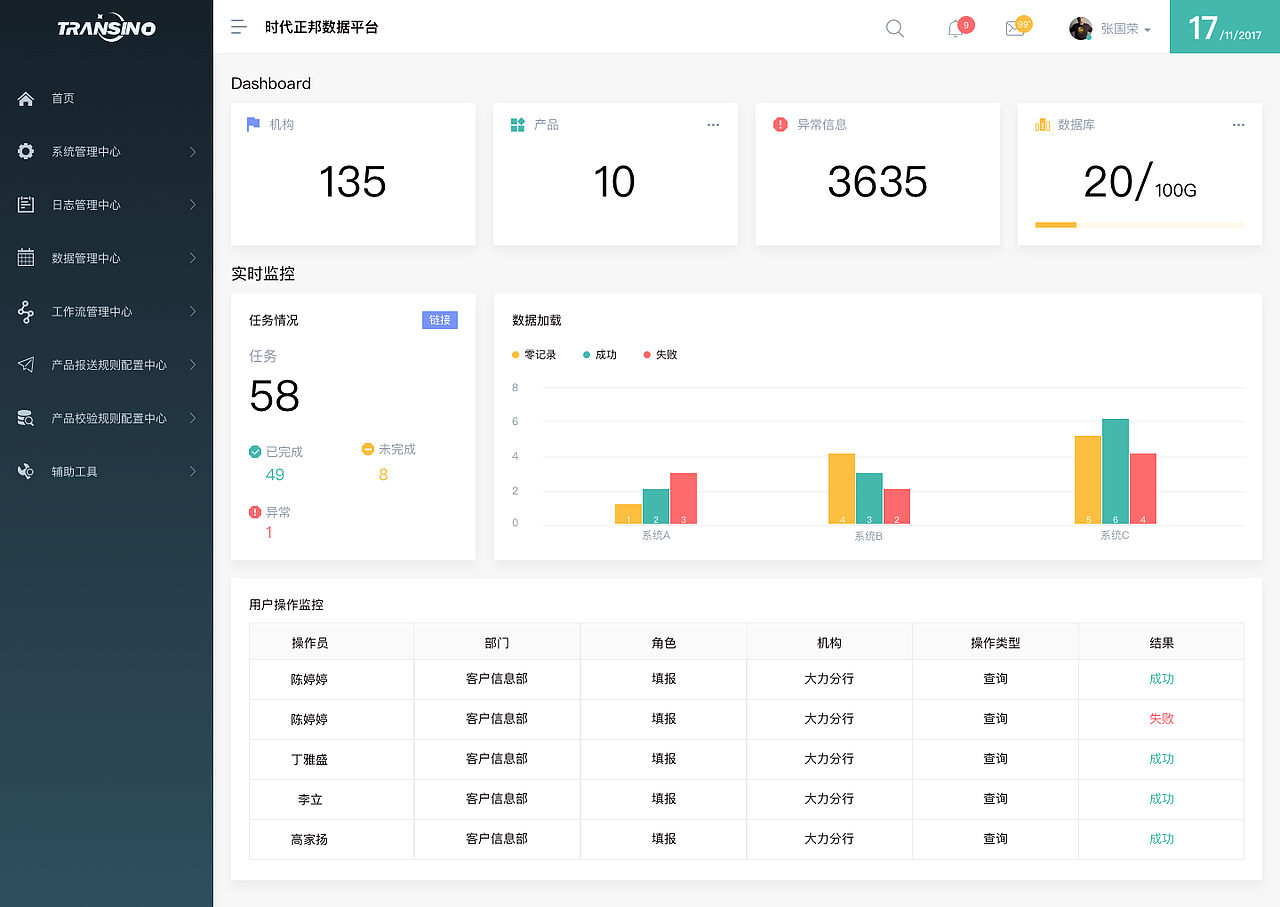Expand the 数据管理中心 sidebar section

[x=107, y=257]
